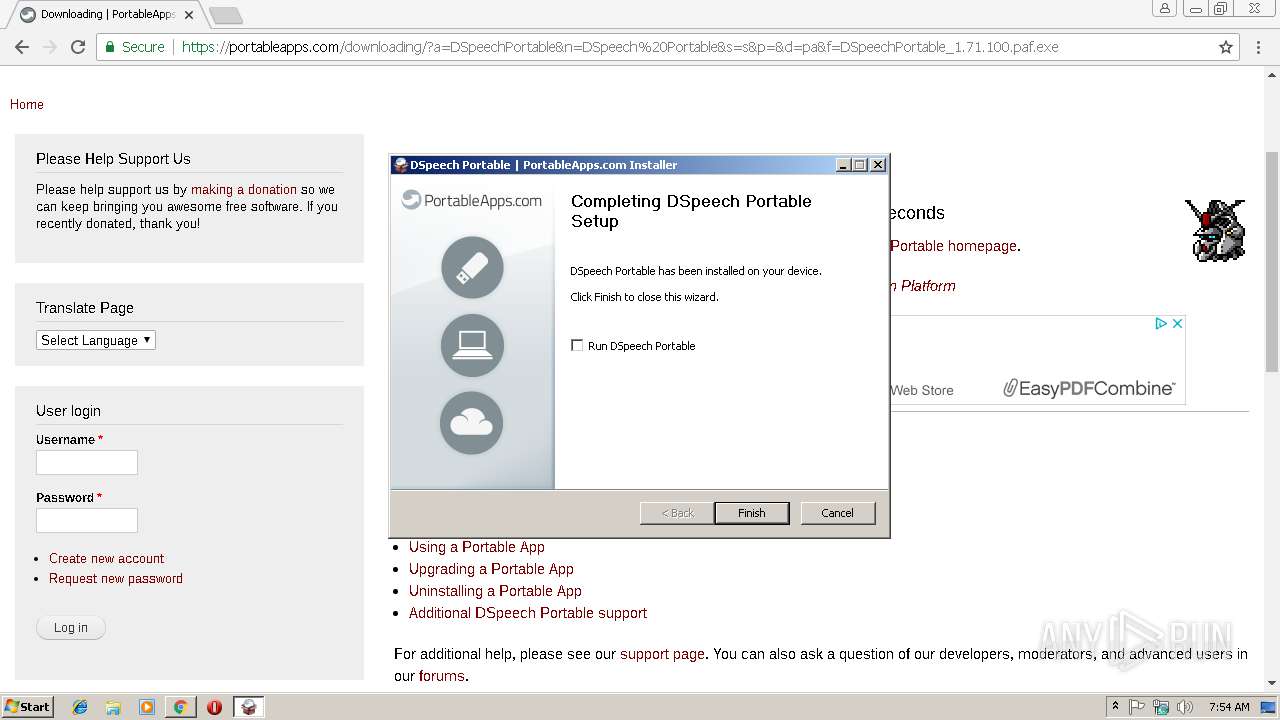Click the browser Forward arrow
The height and width of the screenshot is (720, 1280).
coord(50,47)
